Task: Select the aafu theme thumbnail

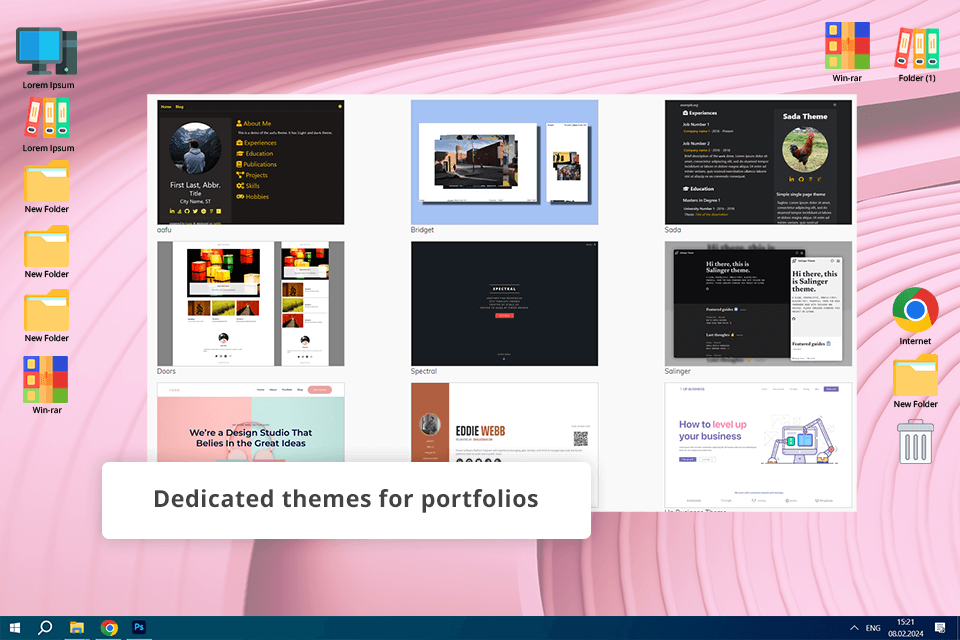Action: point(250,162)
